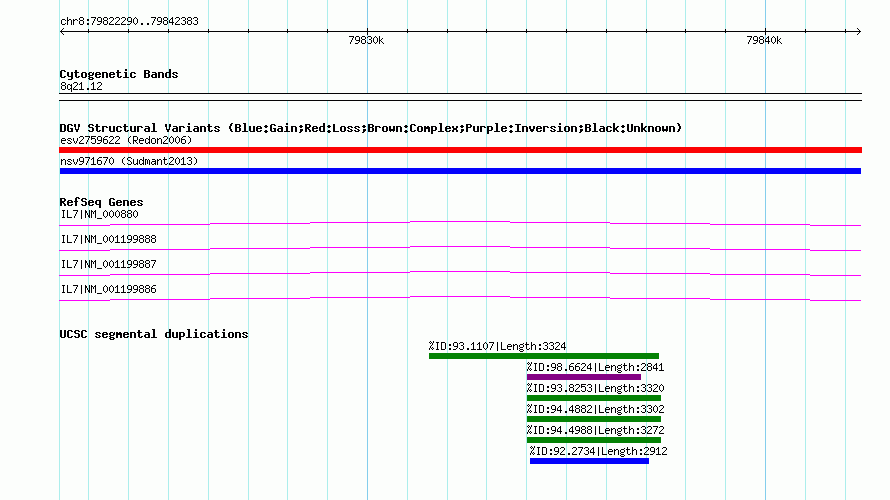Image resolution: width=890 pixels, height=500 pixels.
Task: Click the %ID:98.6624|Length:2841 label
Action: tap(595, 367)
